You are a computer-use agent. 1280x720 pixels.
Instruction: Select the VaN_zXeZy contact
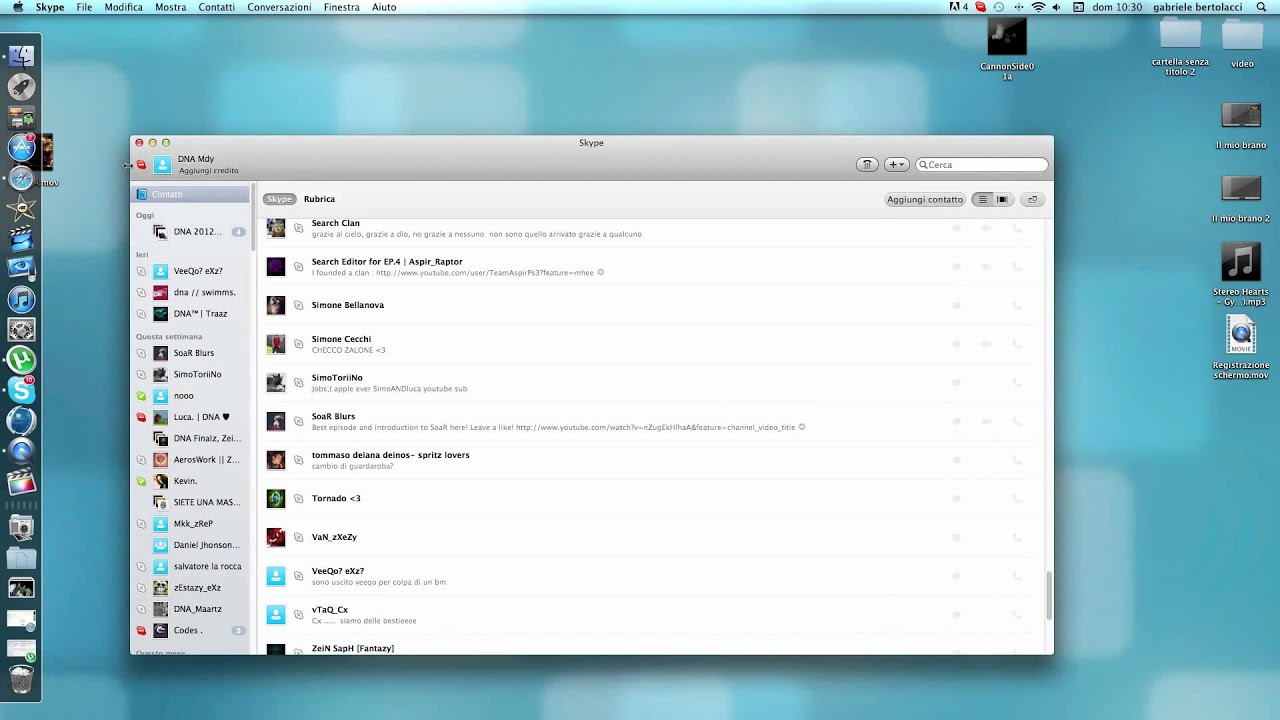[650, 537]
